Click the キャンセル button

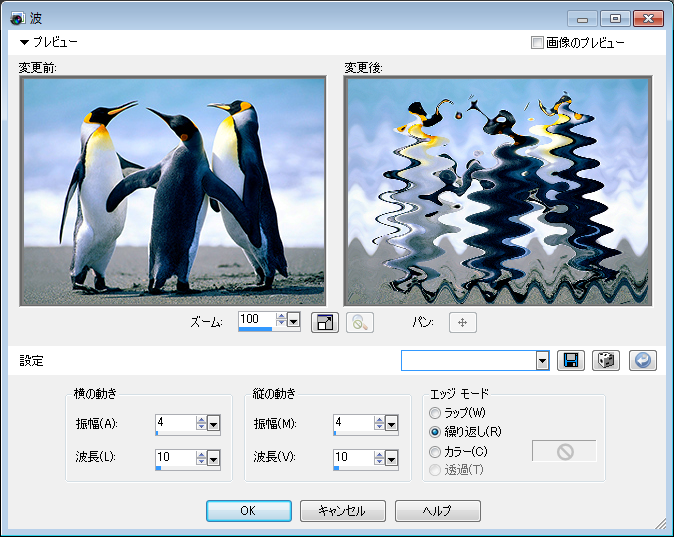point(343,511)
